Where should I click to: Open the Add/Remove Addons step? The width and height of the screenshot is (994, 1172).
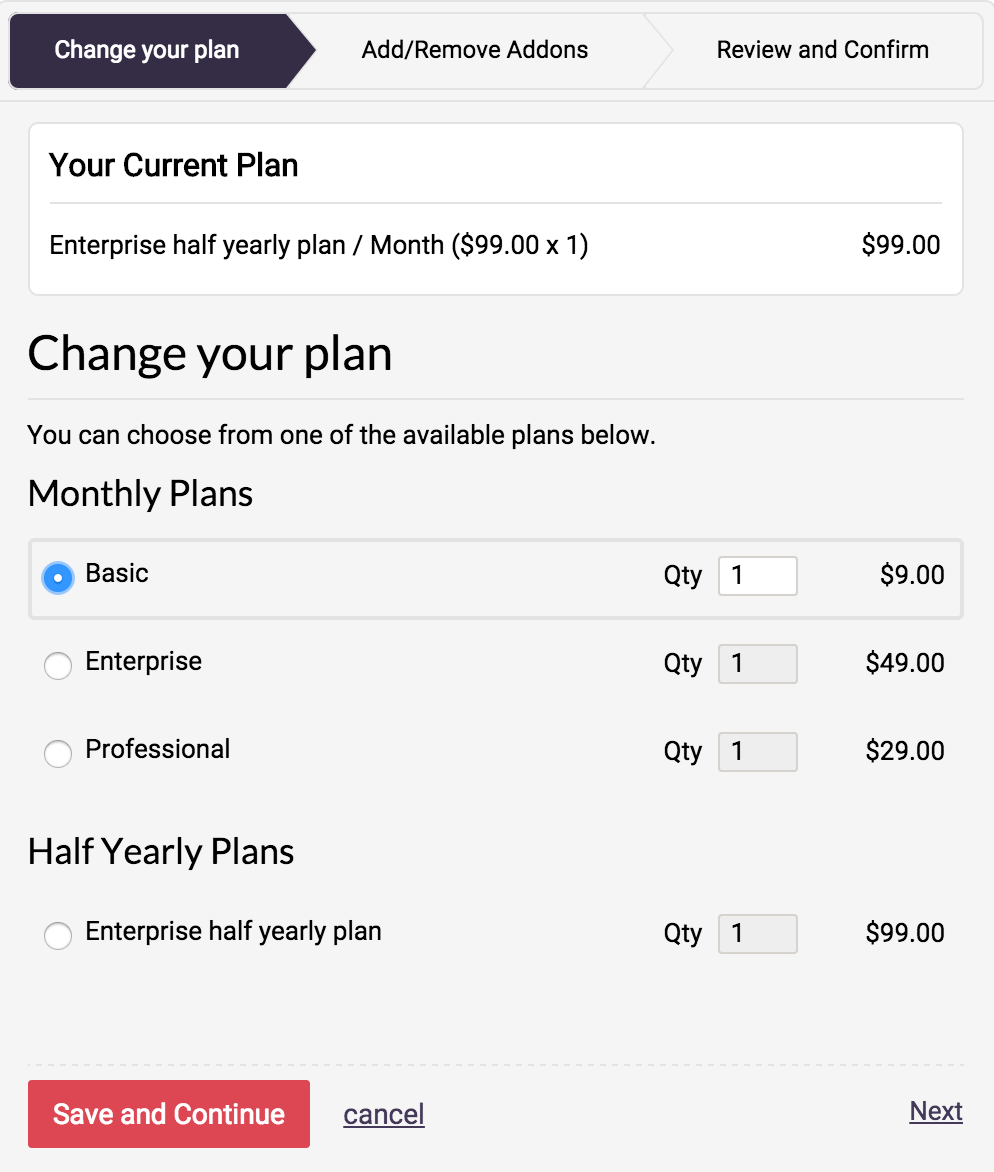475,50
